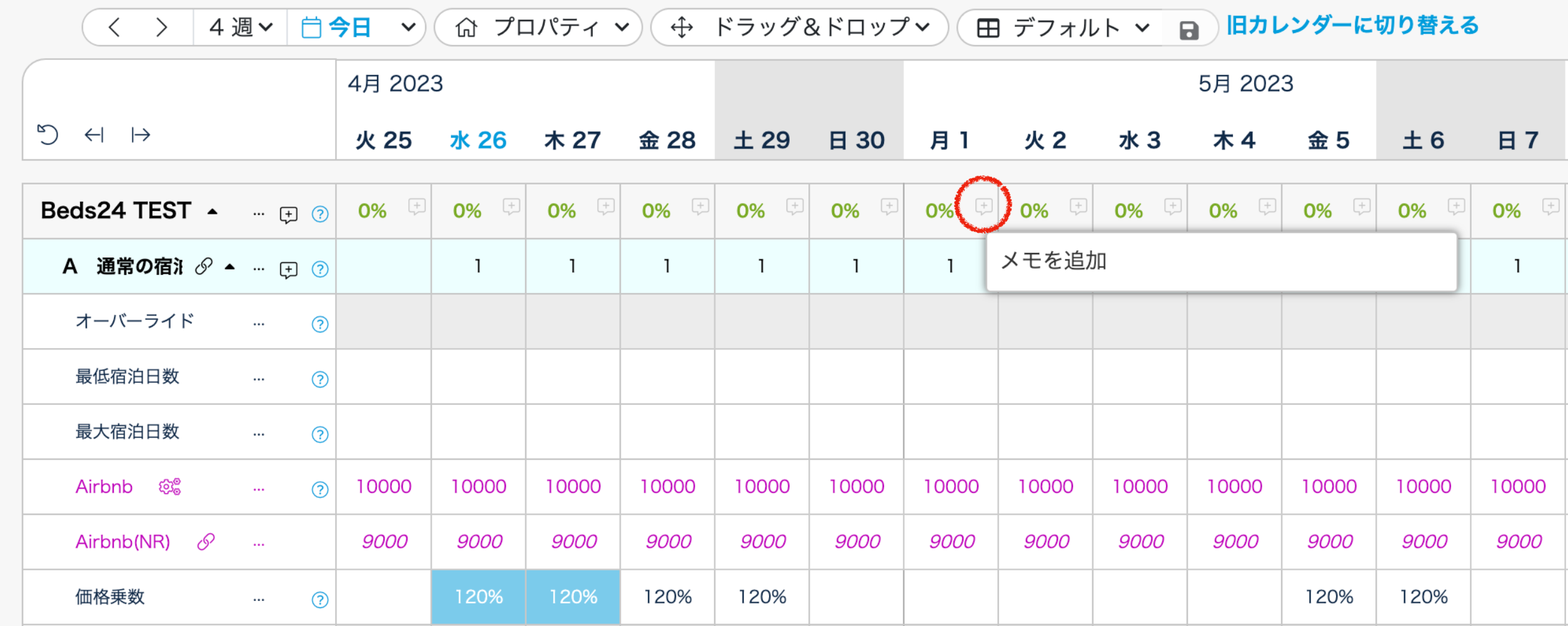
Task: Click the jump-to-end arrow icon
Action: point(141,134)
